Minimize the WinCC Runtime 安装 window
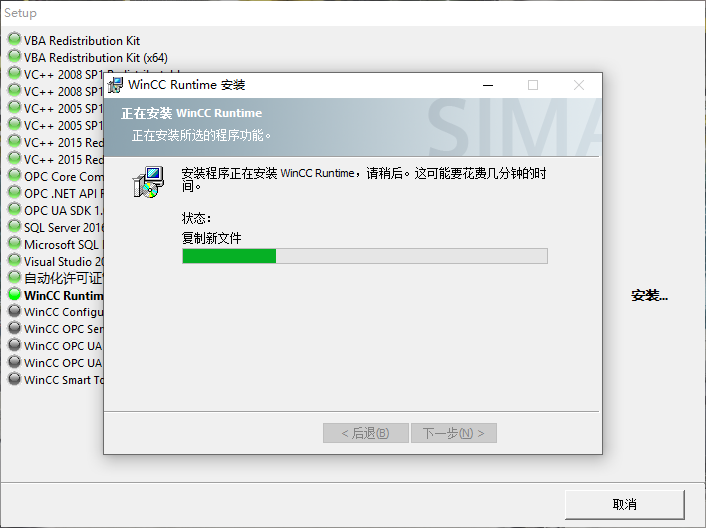The image size is (706, 528). [x=488, y=85]
